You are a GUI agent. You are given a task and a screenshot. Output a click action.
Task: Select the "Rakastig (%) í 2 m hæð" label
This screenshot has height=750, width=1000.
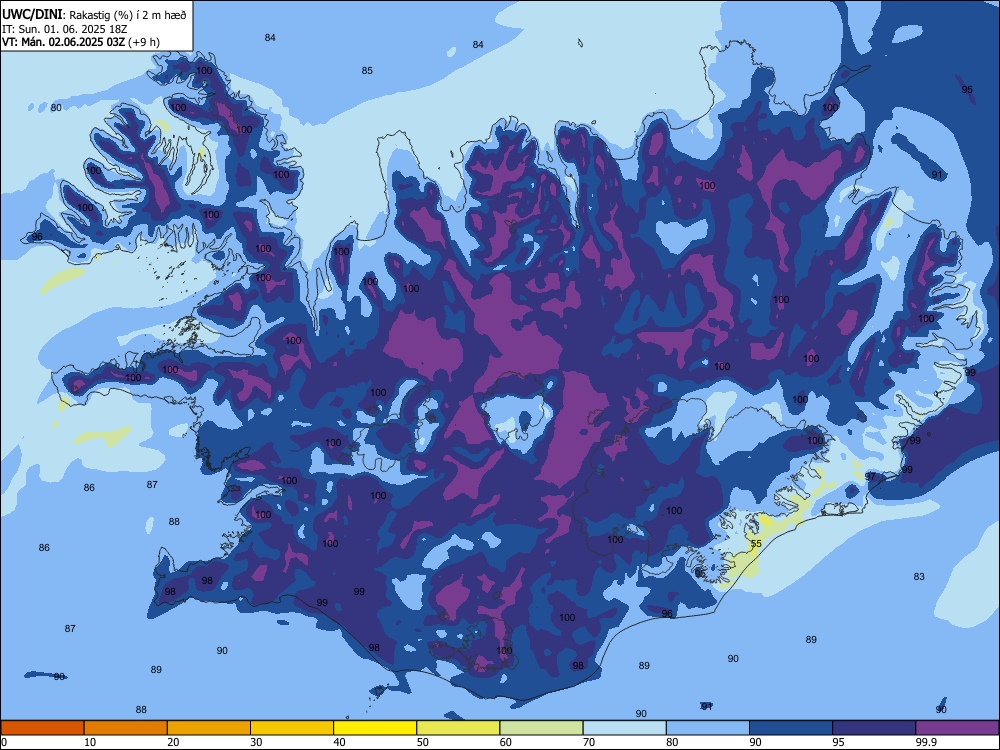[x=128, y=15]
